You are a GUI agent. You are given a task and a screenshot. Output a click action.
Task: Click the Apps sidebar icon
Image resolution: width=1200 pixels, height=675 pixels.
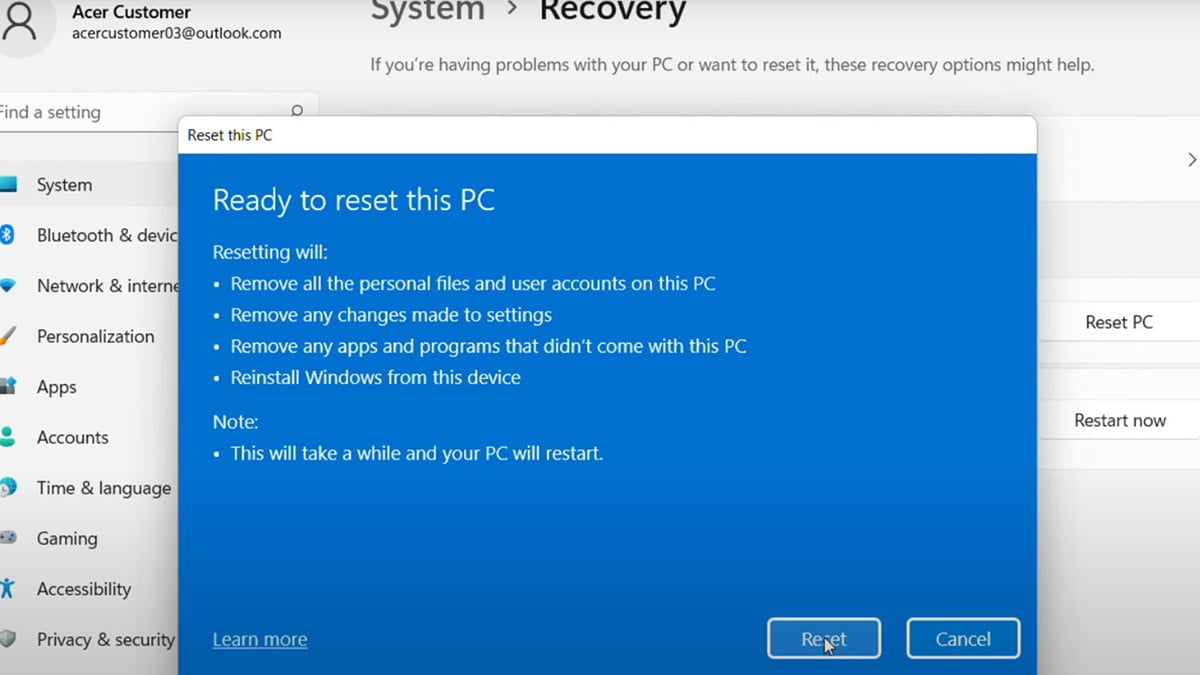coord(7,387)
